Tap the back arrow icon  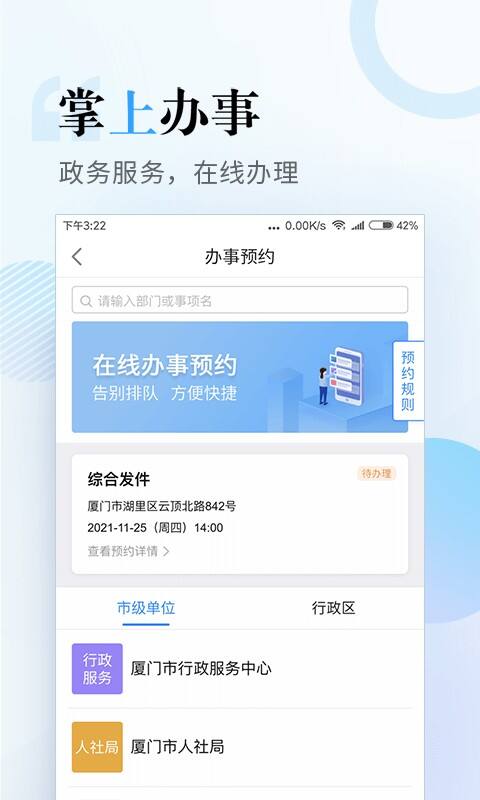[77, 257]
